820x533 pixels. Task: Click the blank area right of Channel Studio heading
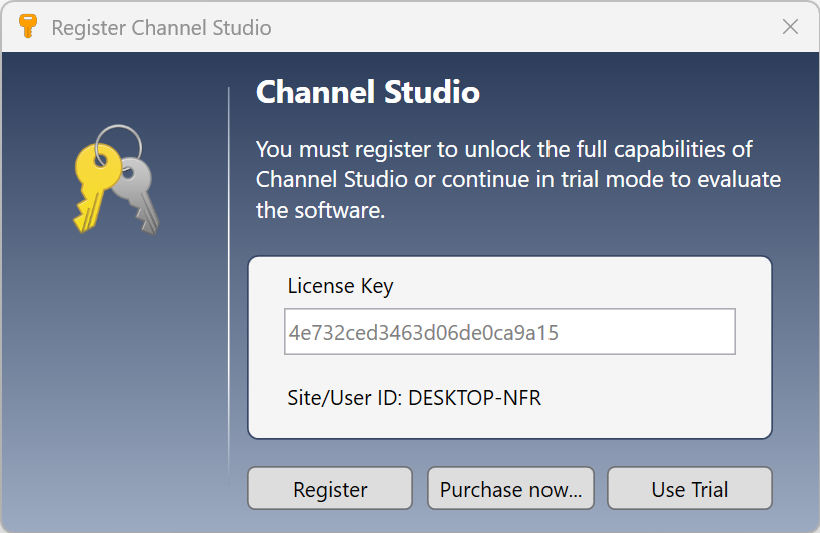[x=640, y=93]
